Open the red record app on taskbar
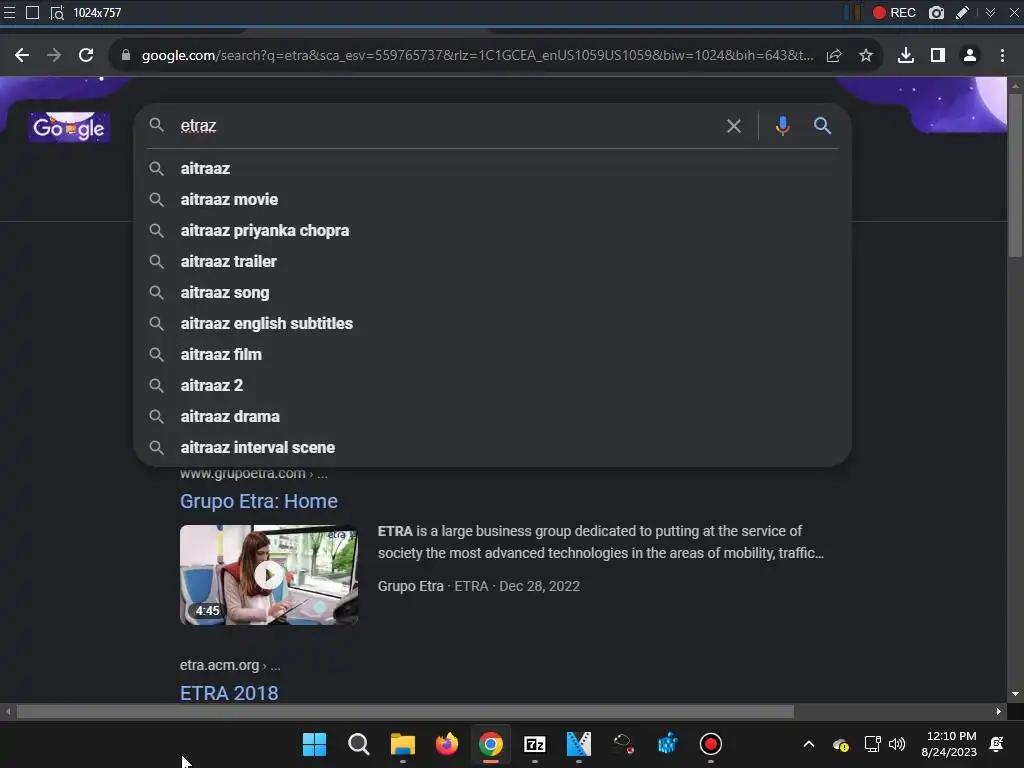This screenshot has height=768, width=1024. click(x=711, y=744)
